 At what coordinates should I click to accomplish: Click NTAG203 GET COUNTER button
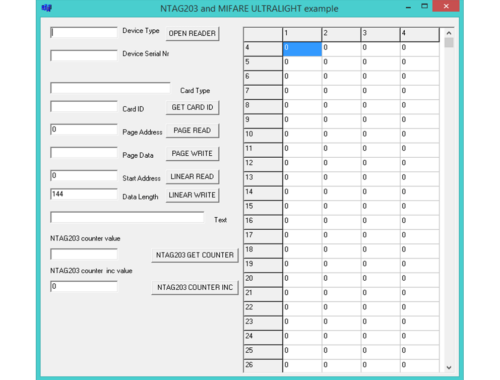195,255
